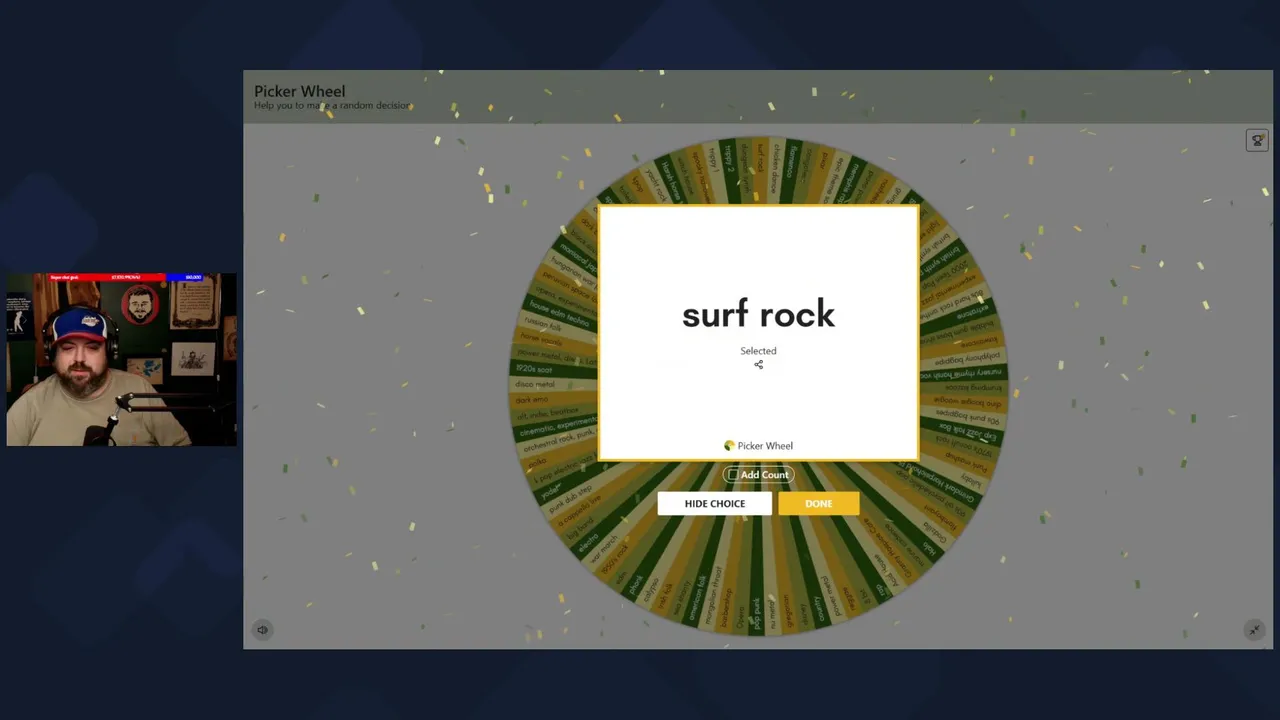Open the trophy results icon
Screen dimensions: 1280x720
tap(1257, 140)
